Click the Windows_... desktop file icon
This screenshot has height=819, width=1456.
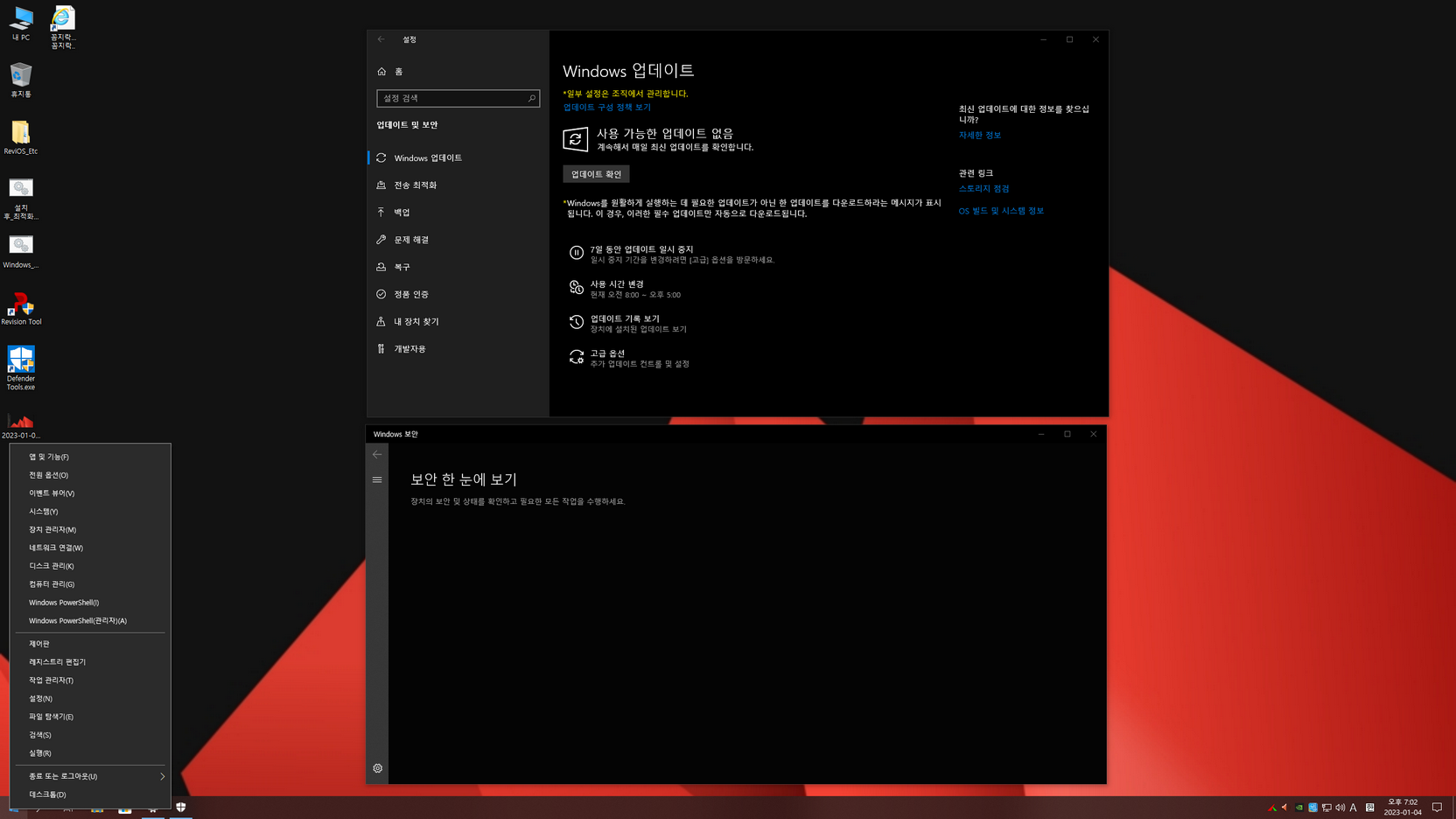coord(20,251)
